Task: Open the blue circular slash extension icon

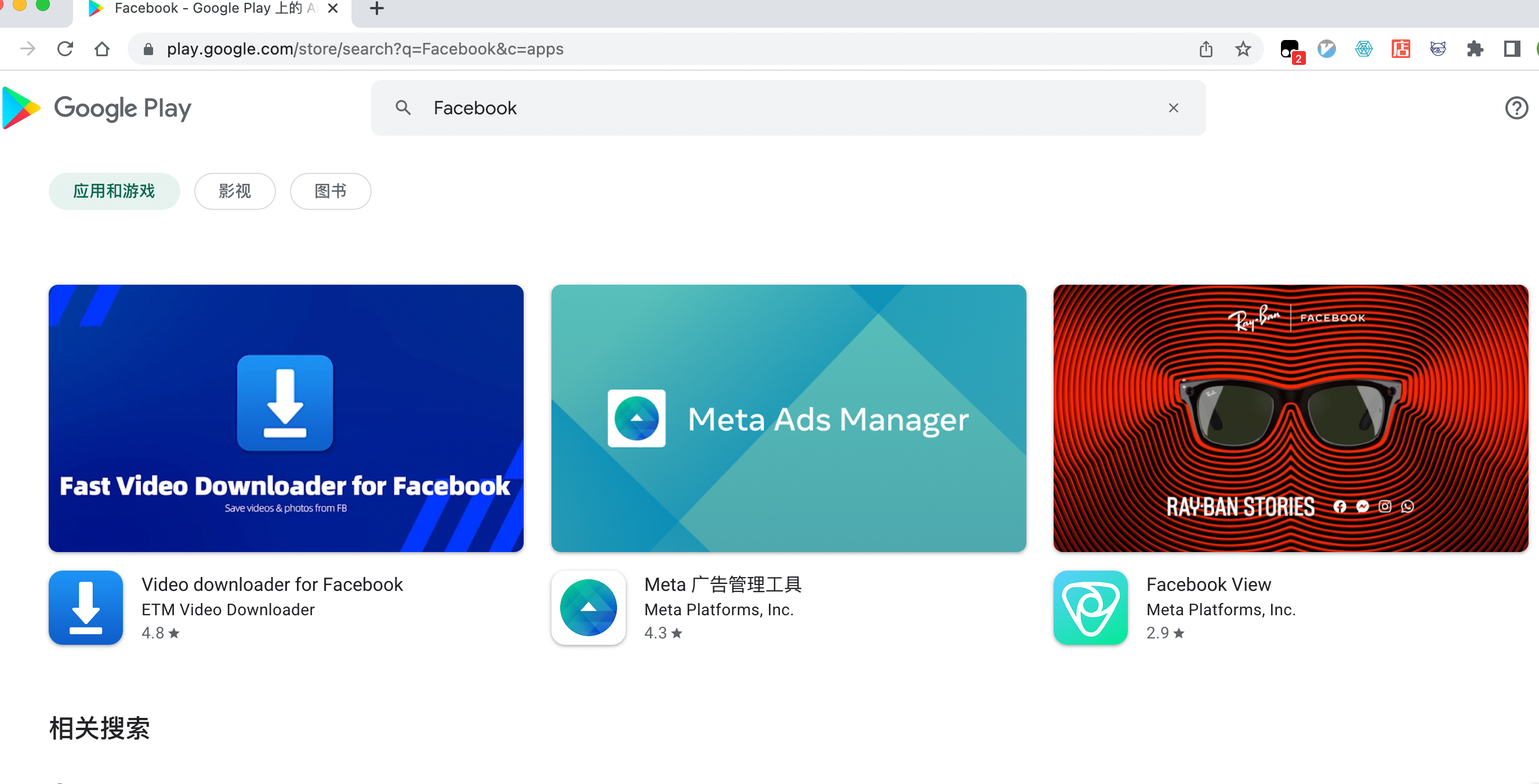Action: tap(1326, 49)
